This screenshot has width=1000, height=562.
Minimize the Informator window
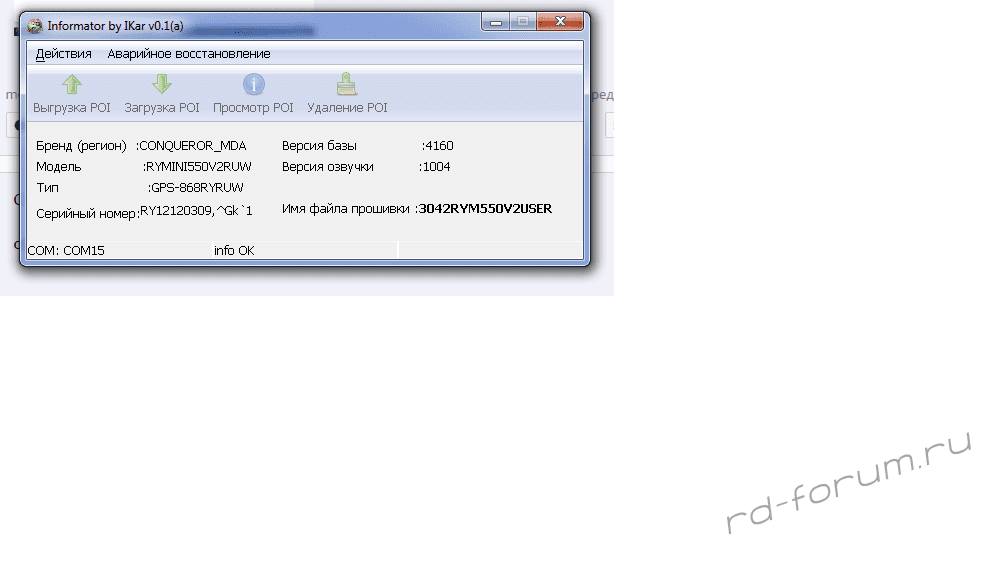point(497,24)
